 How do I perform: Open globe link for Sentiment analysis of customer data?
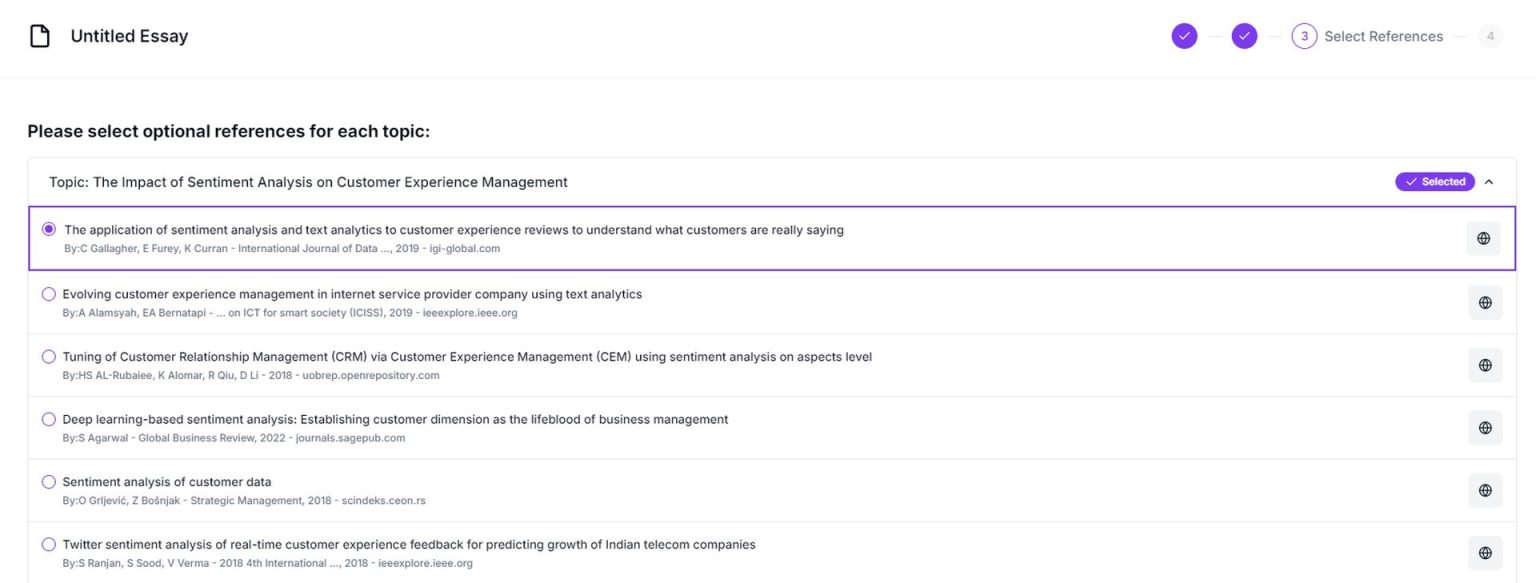click(1484, 490)
